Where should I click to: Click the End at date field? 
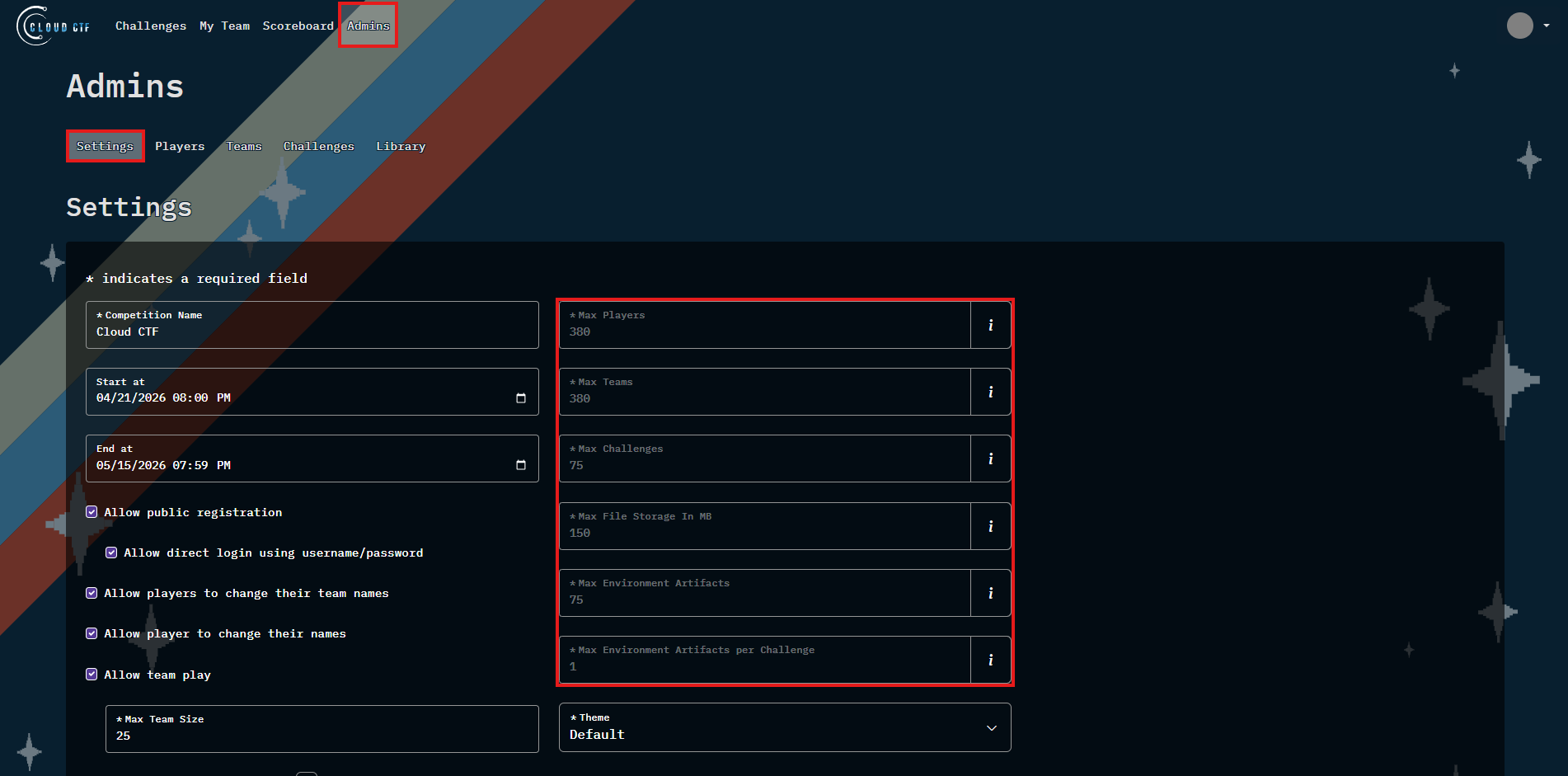[x=312, y=459]
